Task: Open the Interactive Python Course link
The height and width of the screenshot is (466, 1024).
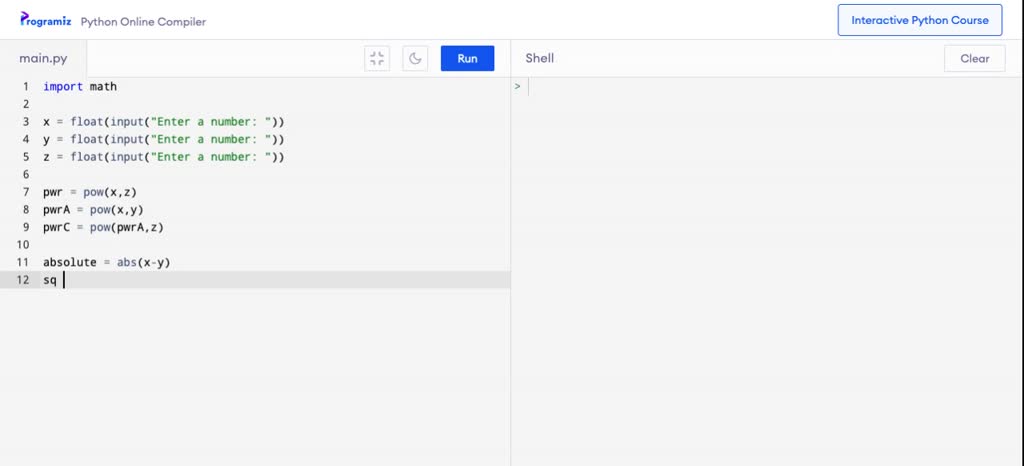Action: pyautogui.click(x=920, y=20)
